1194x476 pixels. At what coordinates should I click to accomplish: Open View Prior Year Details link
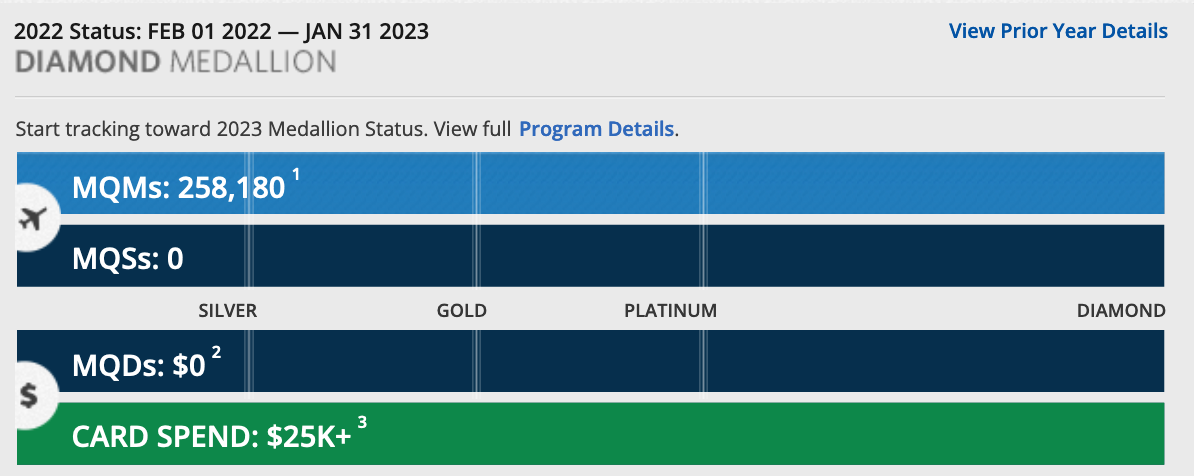point(1058,31)
